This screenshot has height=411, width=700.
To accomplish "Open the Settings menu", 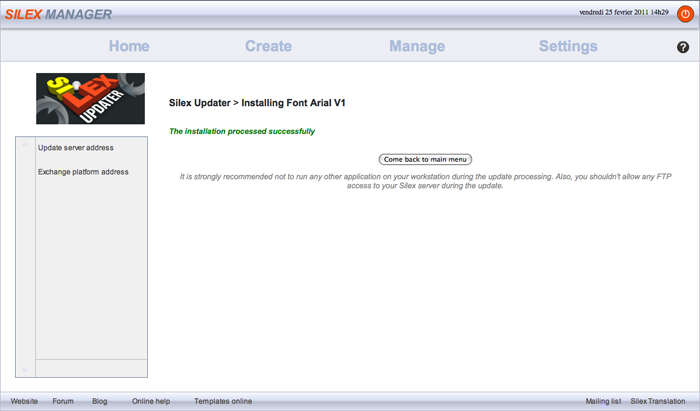I will (x=568, y=46).
